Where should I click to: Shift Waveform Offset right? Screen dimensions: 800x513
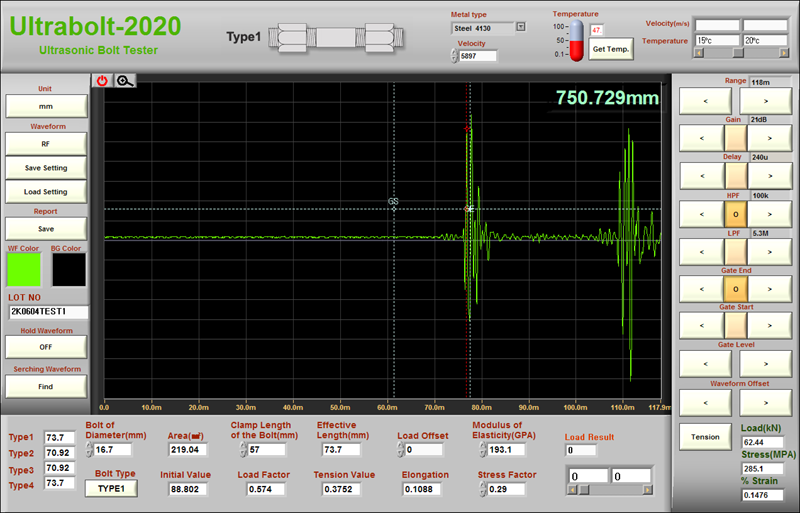(766, 403)
